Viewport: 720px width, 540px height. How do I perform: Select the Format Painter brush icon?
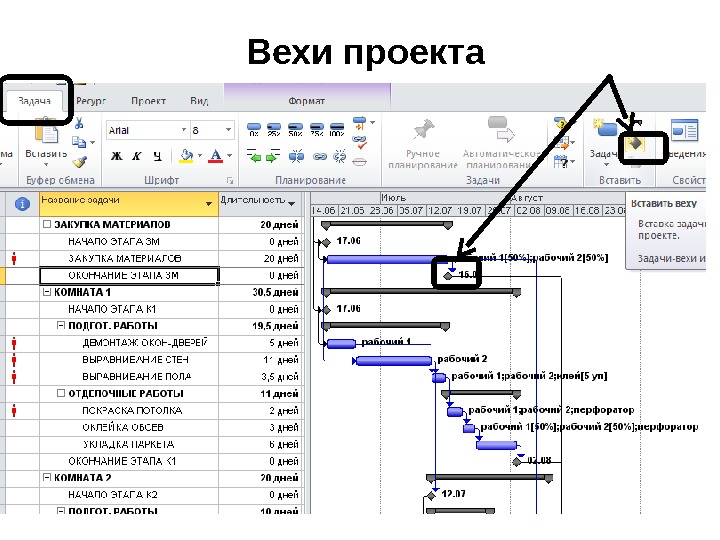[x=80, y=162]
